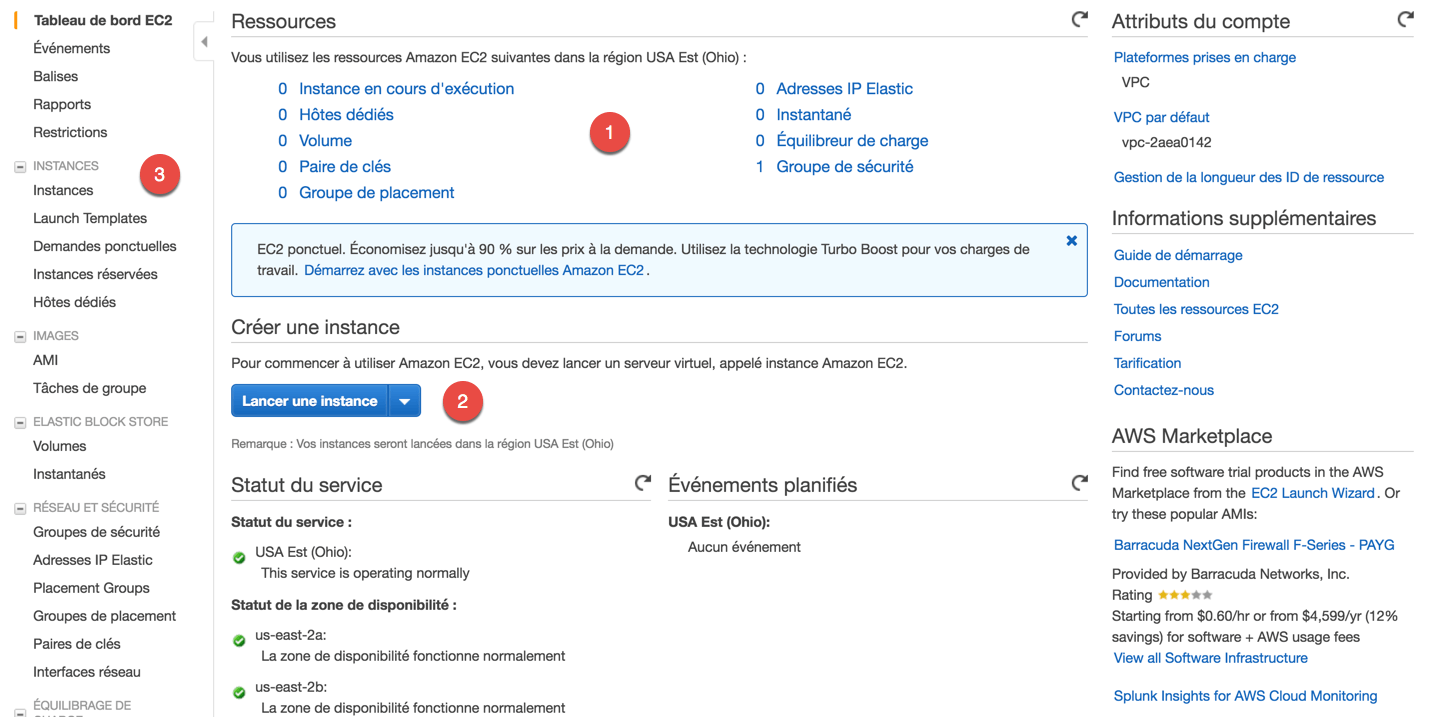Dismiss the EC2 ponctuel promotional banner
Screen dimensions: 1438x717
point(1071,240)
